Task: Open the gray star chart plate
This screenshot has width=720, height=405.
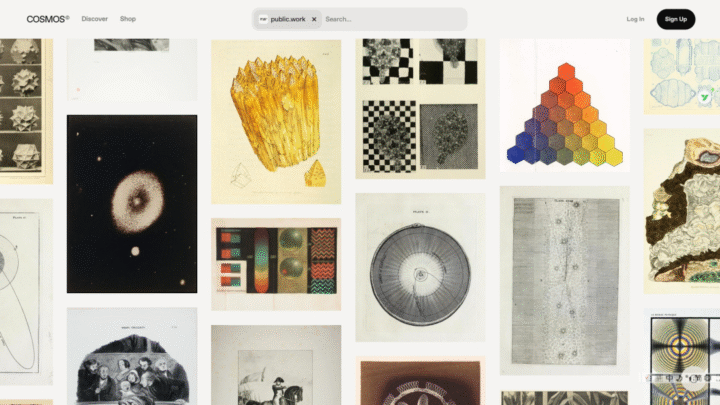Action: pyautogui.click(x=565, y=281)
